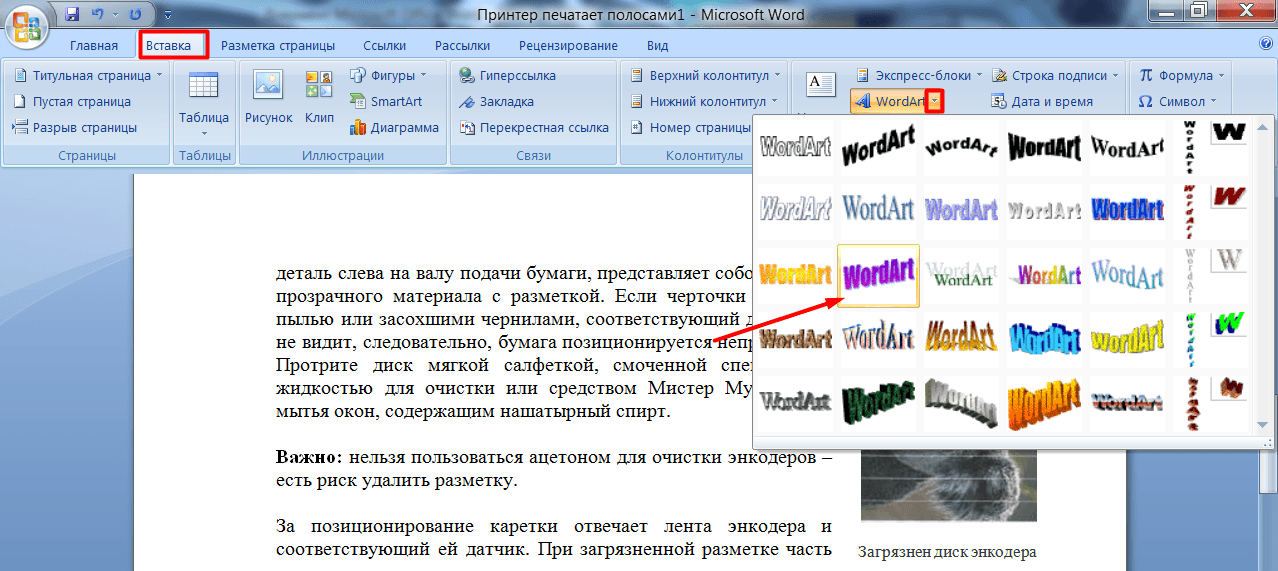Image resolution: width=1278 pixels, height=571 pixels.
Task: Expand the WordArt dropdown arrow
Action: tap(934, 101)
